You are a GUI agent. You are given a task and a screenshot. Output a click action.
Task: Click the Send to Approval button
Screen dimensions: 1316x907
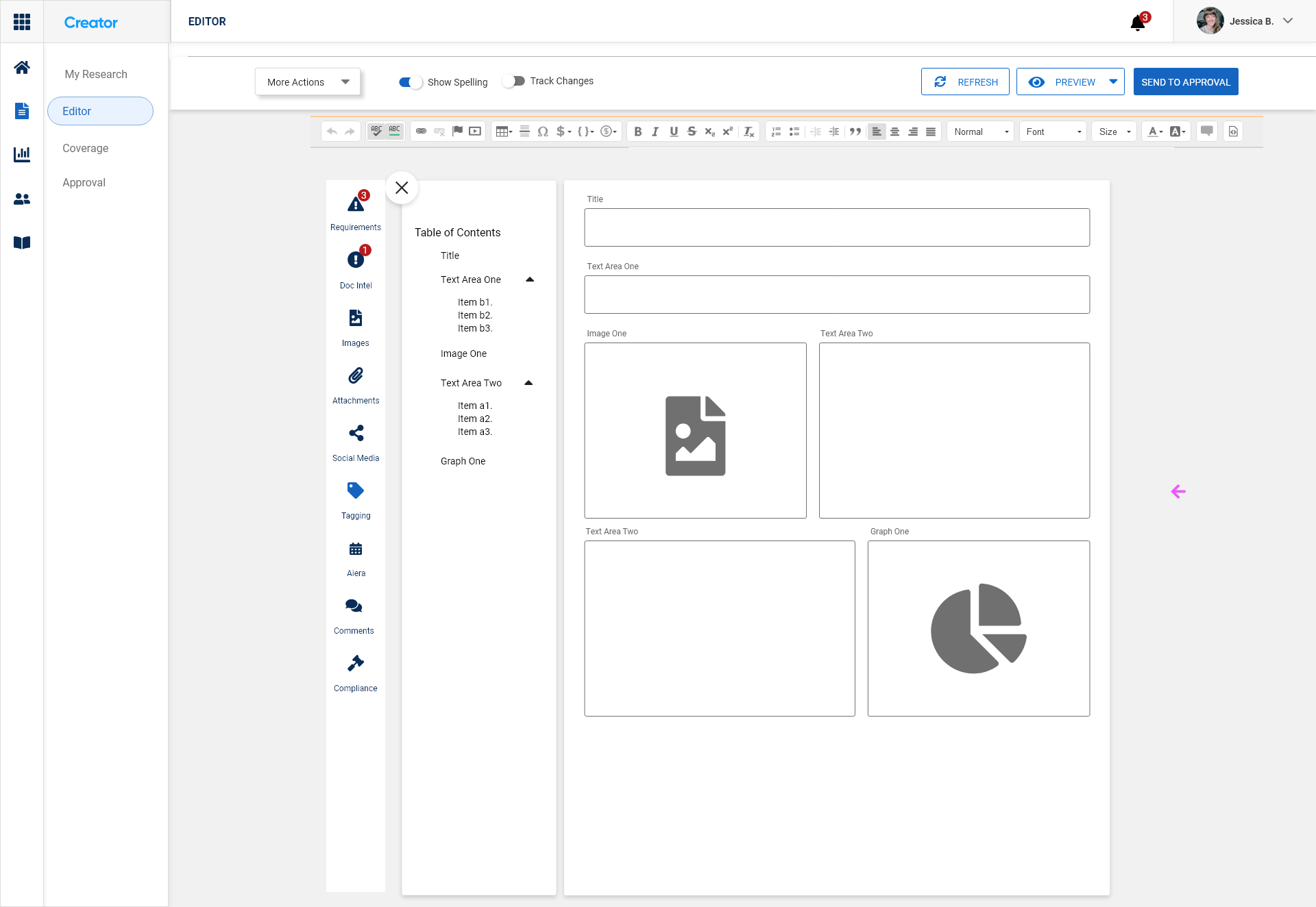[1185, 82]
